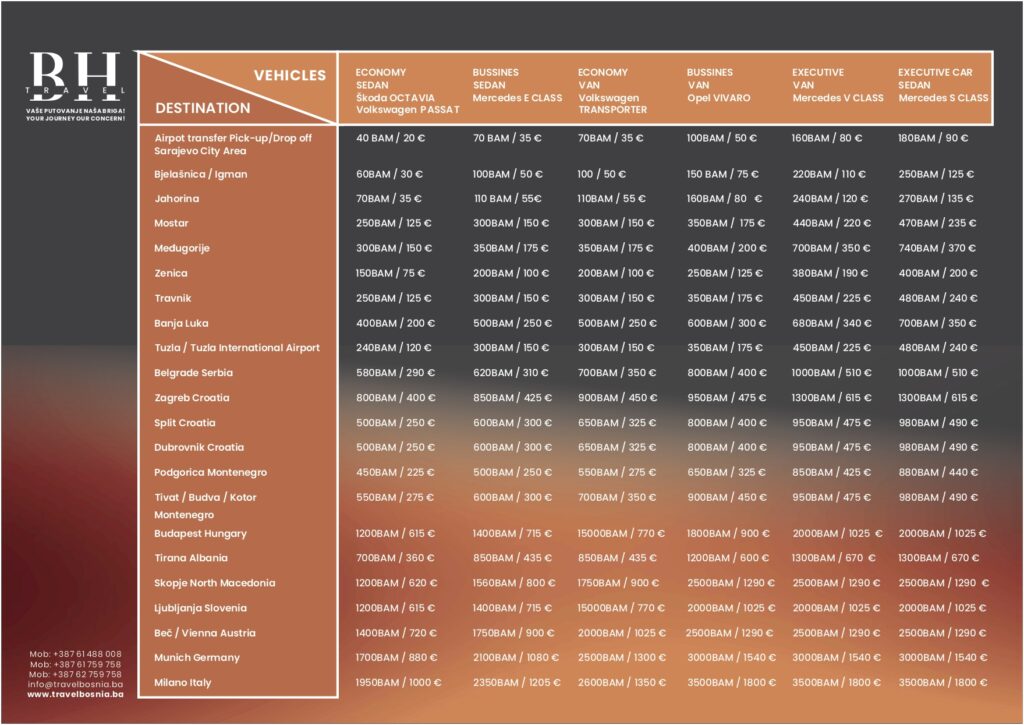1024x725 pixels.
Task: Click the Mostar destination row label
Action: 171,223
